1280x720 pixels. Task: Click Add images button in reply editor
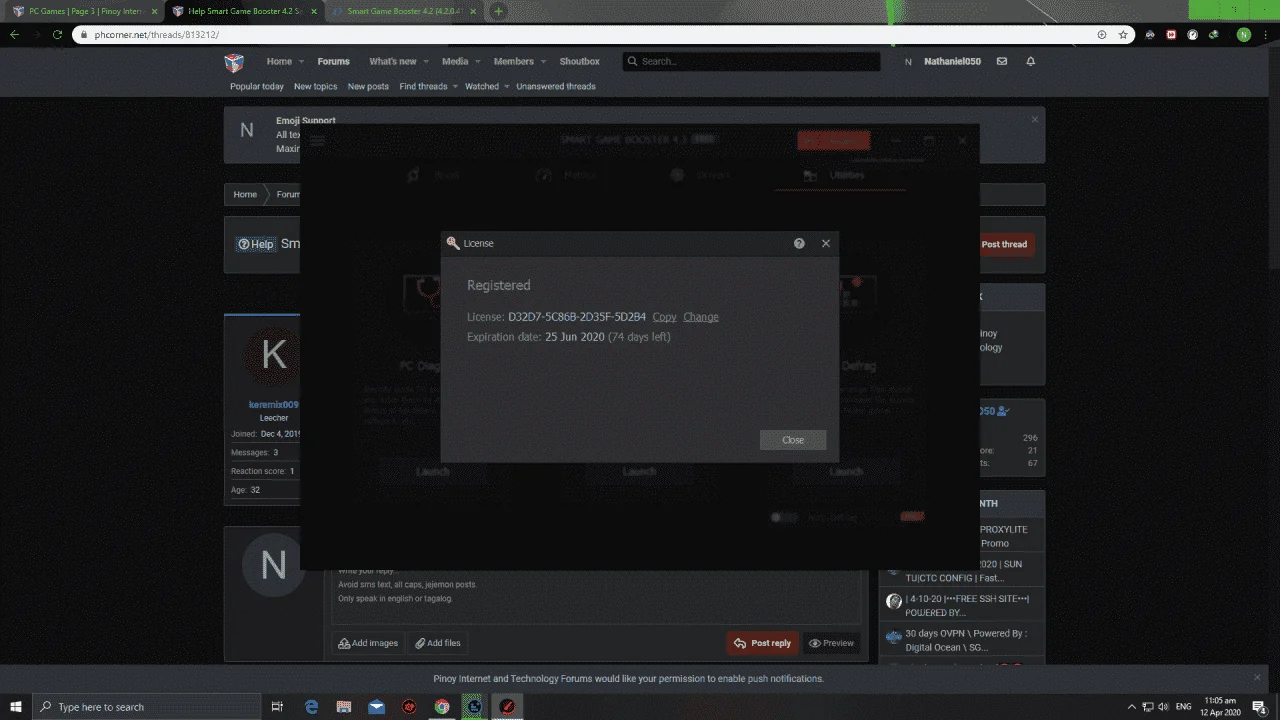(368, 643)
